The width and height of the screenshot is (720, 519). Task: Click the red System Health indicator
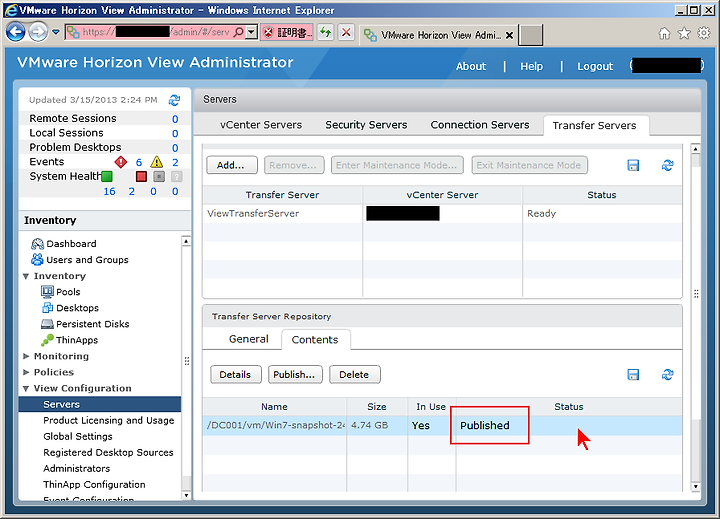141,176
